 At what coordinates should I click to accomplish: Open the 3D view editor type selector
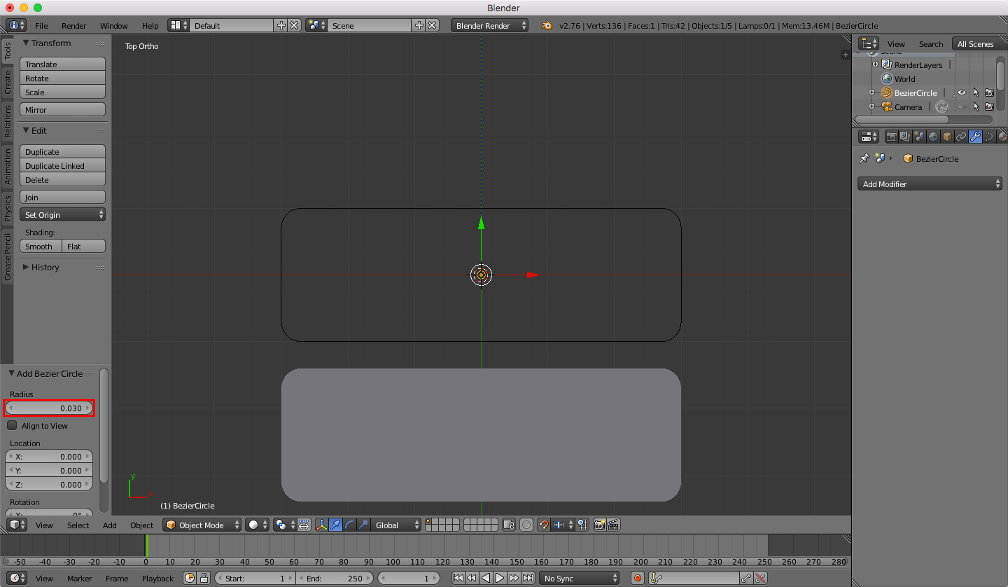click(17, 525)
